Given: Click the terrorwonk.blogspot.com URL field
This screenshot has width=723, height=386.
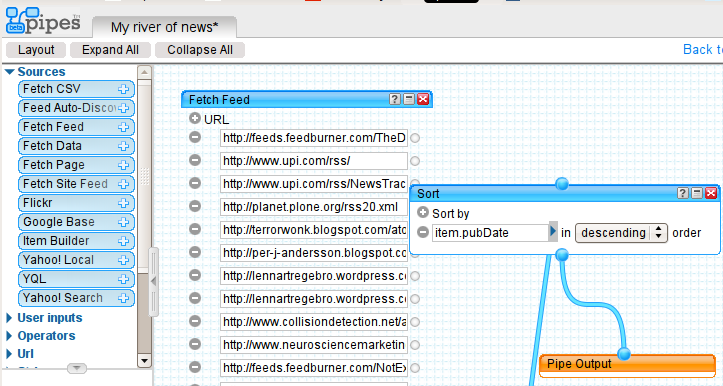Looking at the screenshot, I should 314,230.
